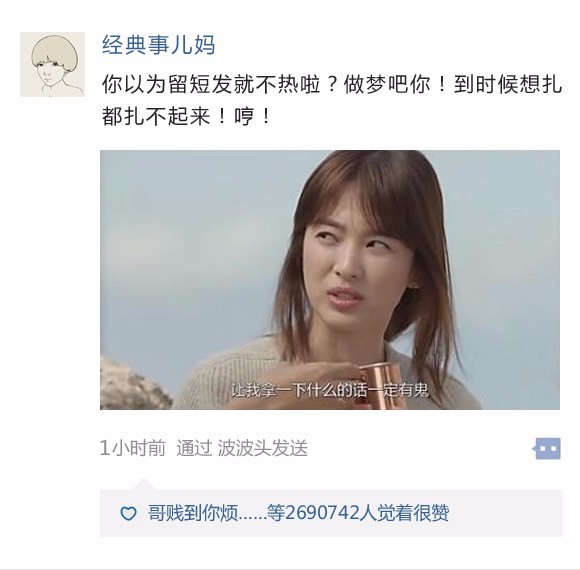
Task: Click the second text line 都扎不起来!哼!
Action: click(186, 117)
